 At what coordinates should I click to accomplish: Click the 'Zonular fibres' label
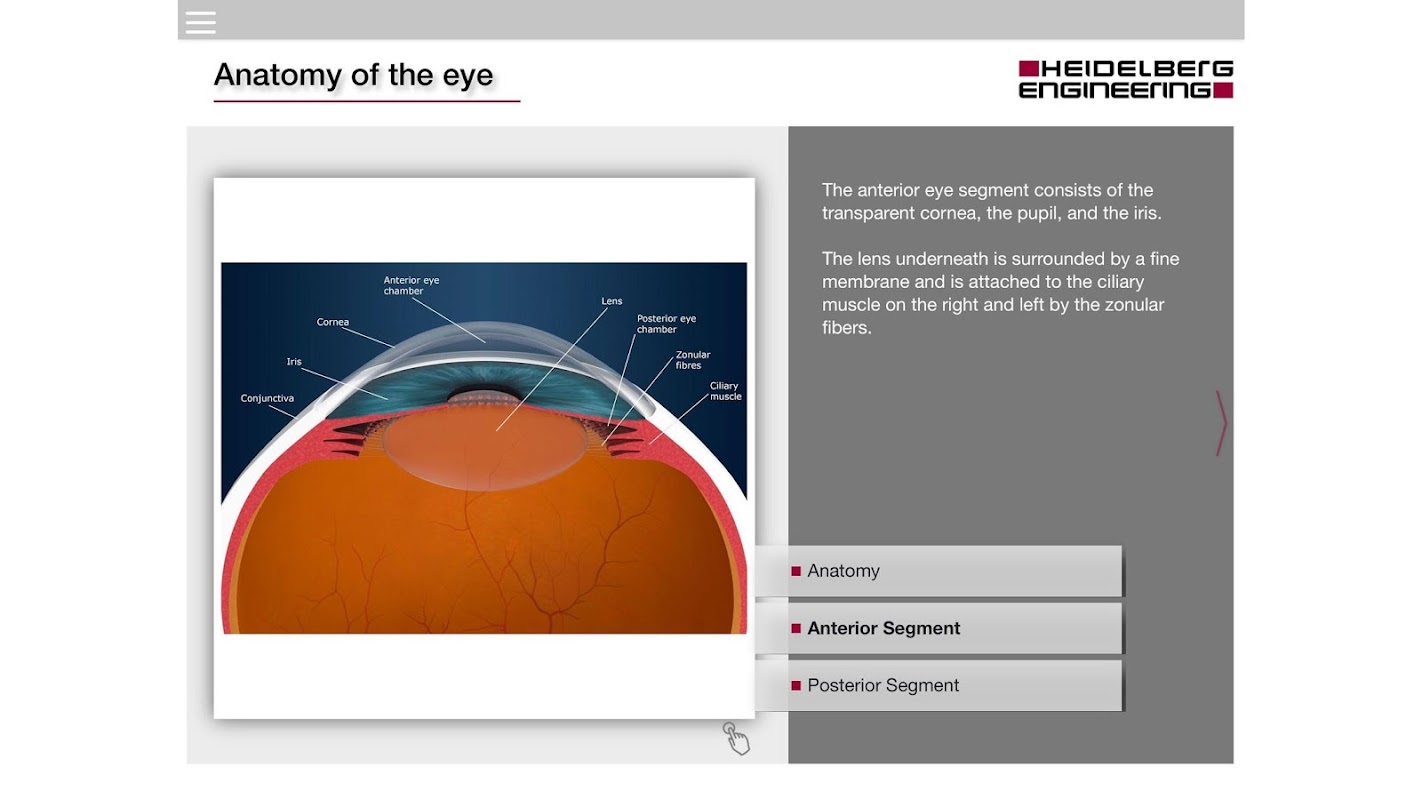(693, 360)
